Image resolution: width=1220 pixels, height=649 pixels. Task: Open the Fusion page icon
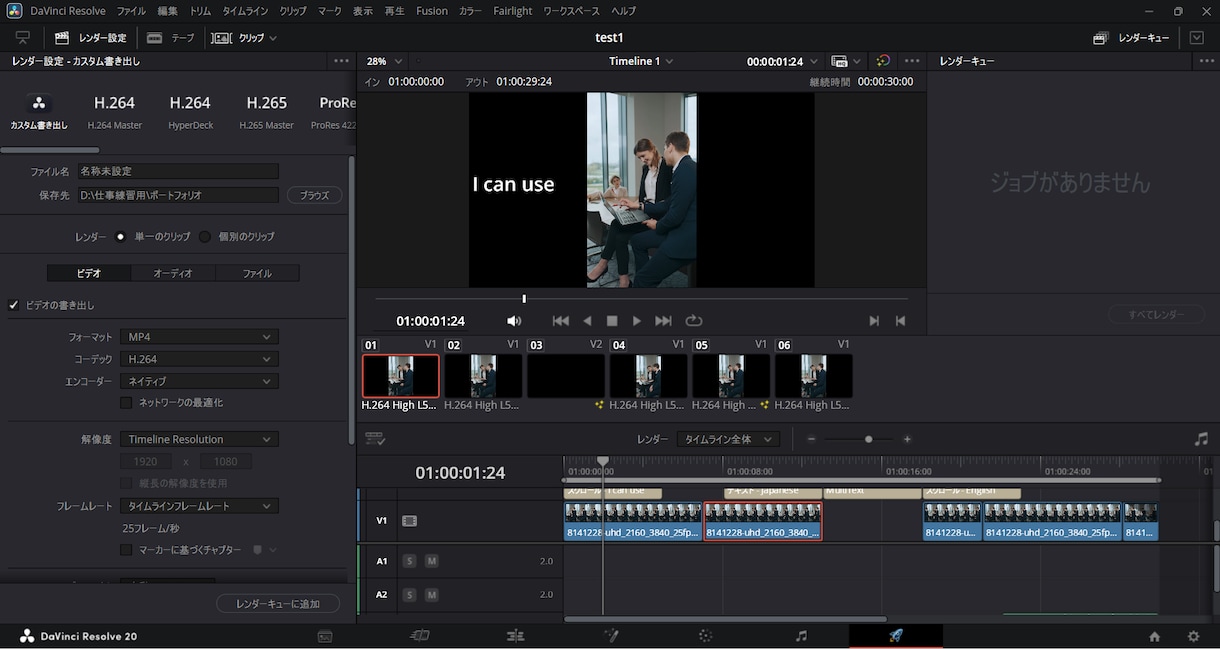tap(611, 636)
